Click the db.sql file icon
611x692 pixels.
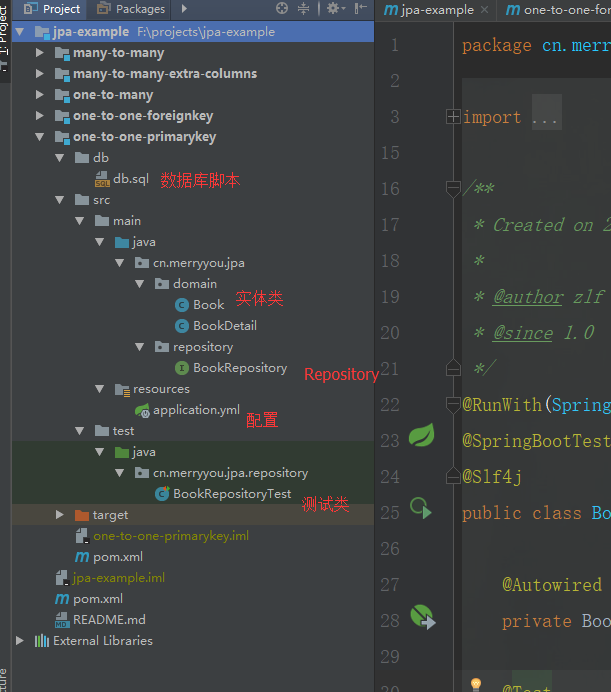[x=102, y=179]
